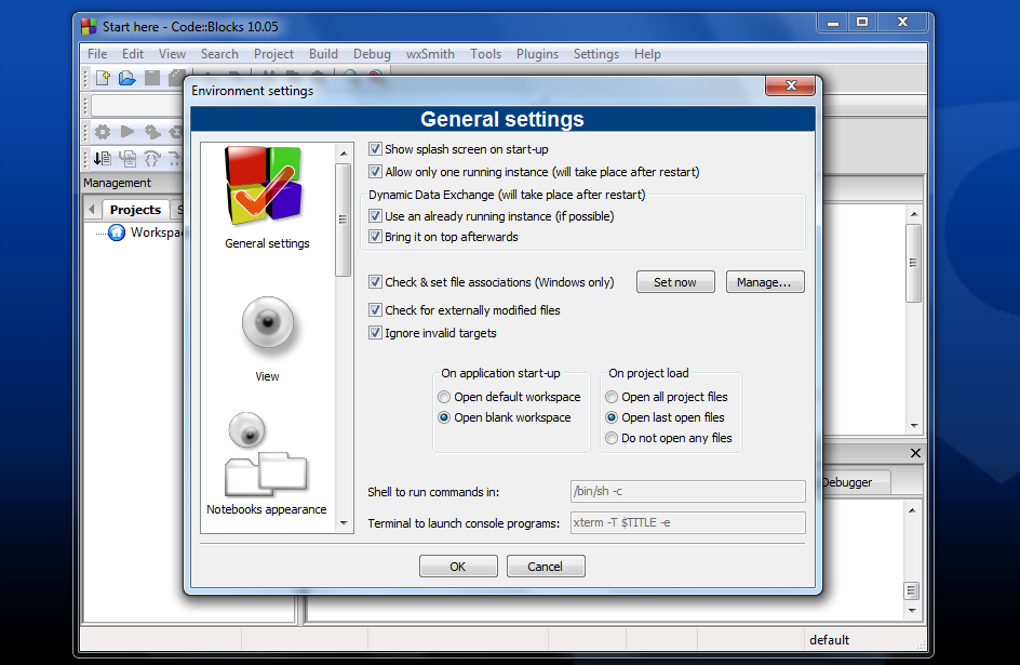Viewport: 1020px width, 665px height.
Task: Click the category list scrollbar thumb
Action: coord(343,220)
